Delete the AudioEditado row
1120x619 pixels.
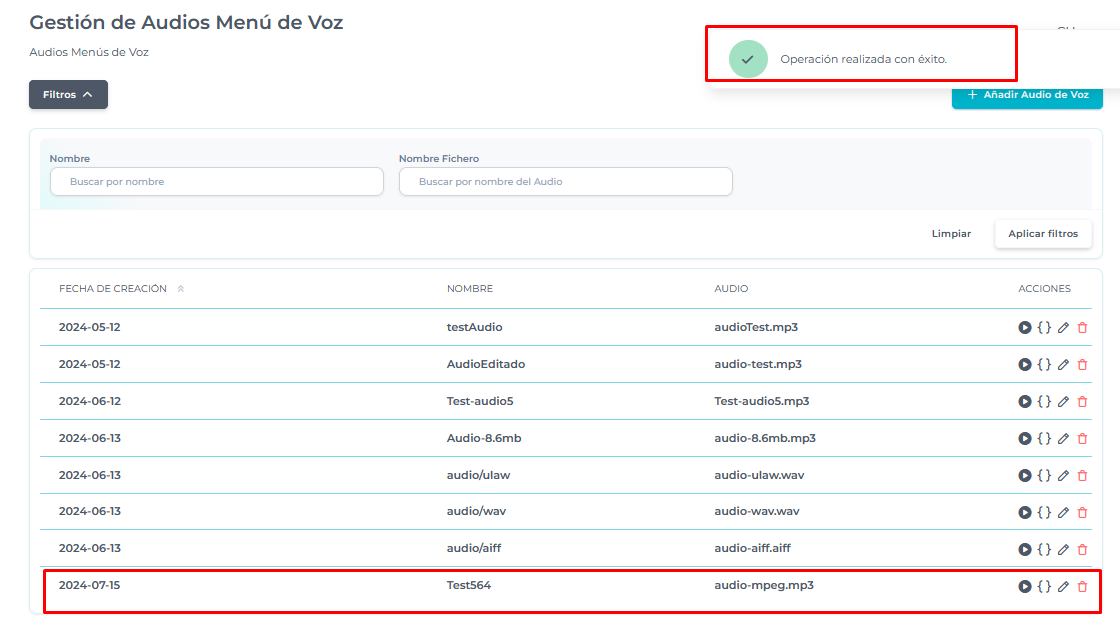coord(1082,365)
